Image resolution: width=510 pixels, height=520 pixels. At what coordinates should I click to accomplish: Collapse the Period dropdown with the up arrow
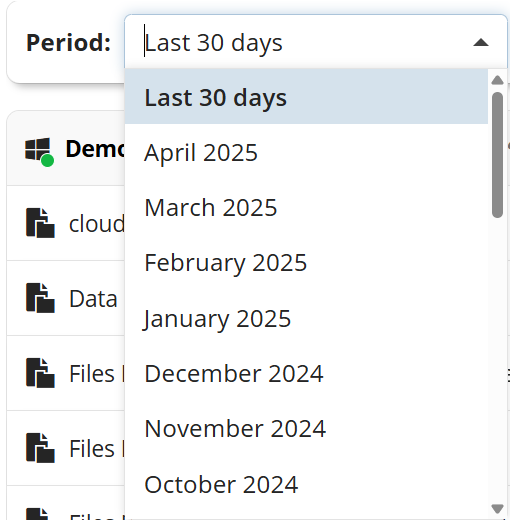coord(481,43)
